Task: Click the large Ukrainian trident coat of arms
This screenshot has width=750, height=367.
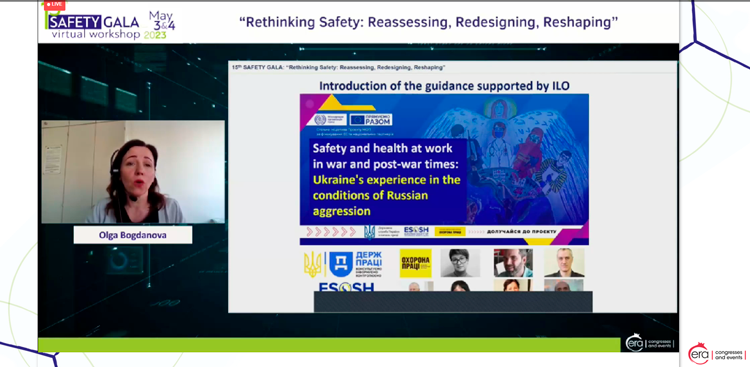Action: [313, 264]
